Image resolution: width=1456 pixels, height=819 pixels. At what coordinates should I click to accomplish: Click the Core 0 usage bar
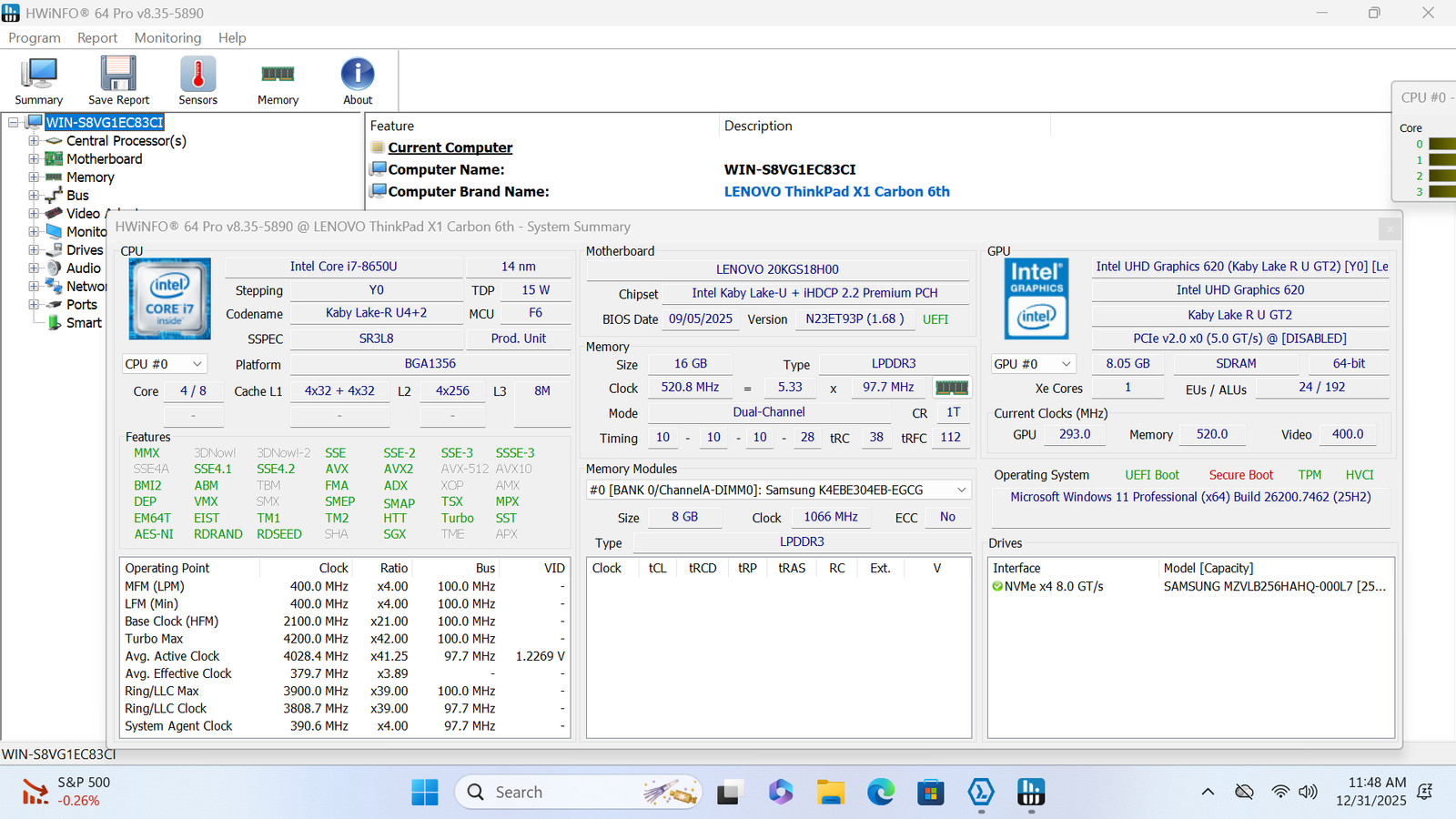1442,144
